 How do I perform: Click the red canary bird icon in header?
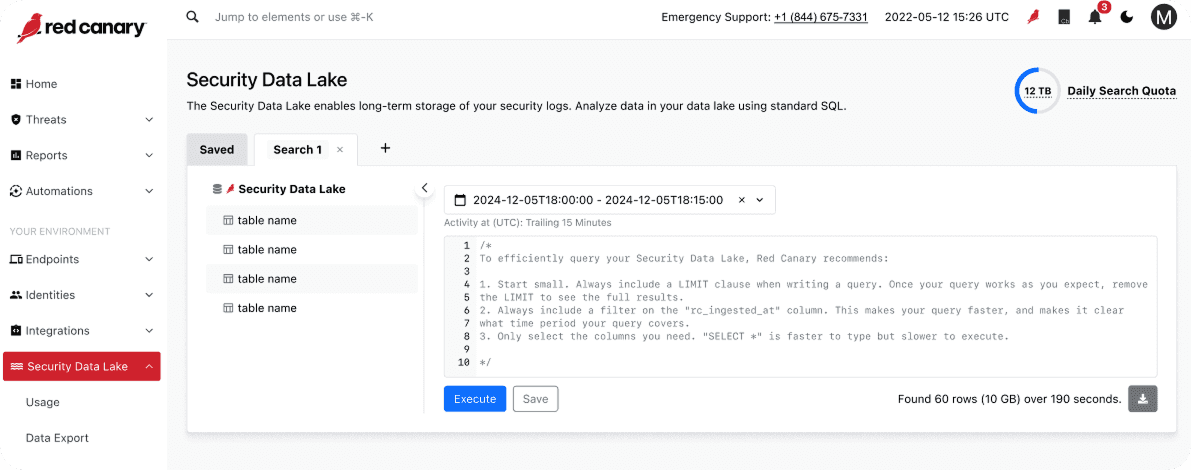[x=1033, y=17]
